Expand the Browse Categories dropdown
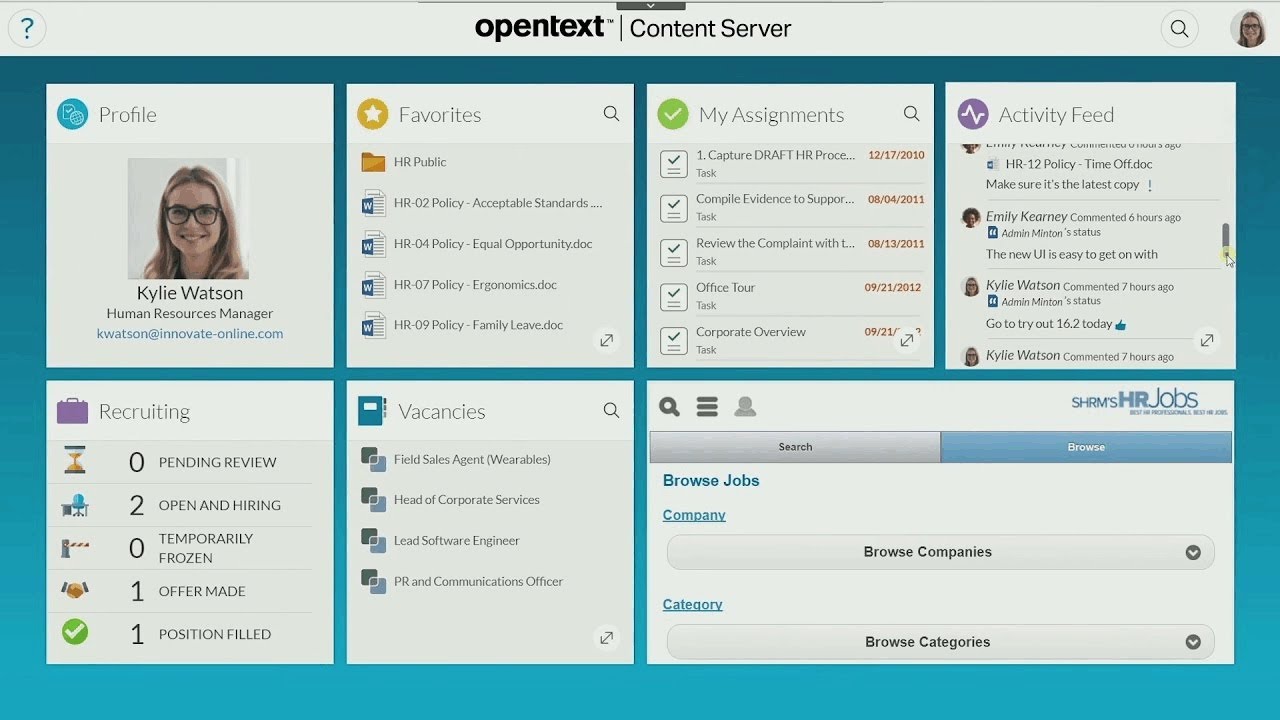 (x=941, y=642)
